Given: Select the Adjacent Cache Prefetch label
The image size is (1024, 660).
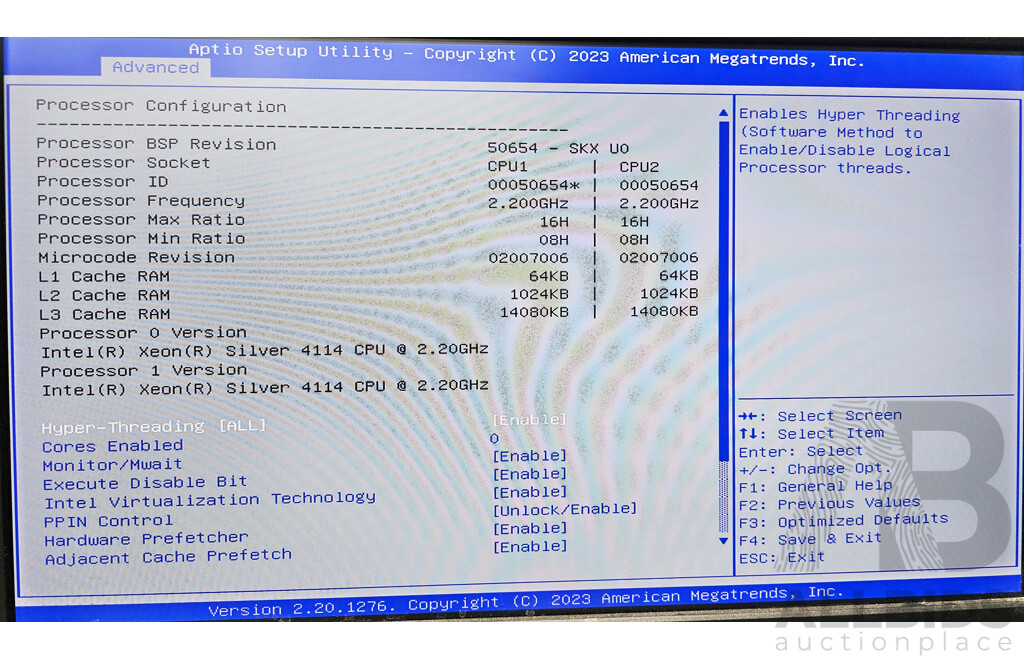Looking at the screenshot, I should (168, 557).
